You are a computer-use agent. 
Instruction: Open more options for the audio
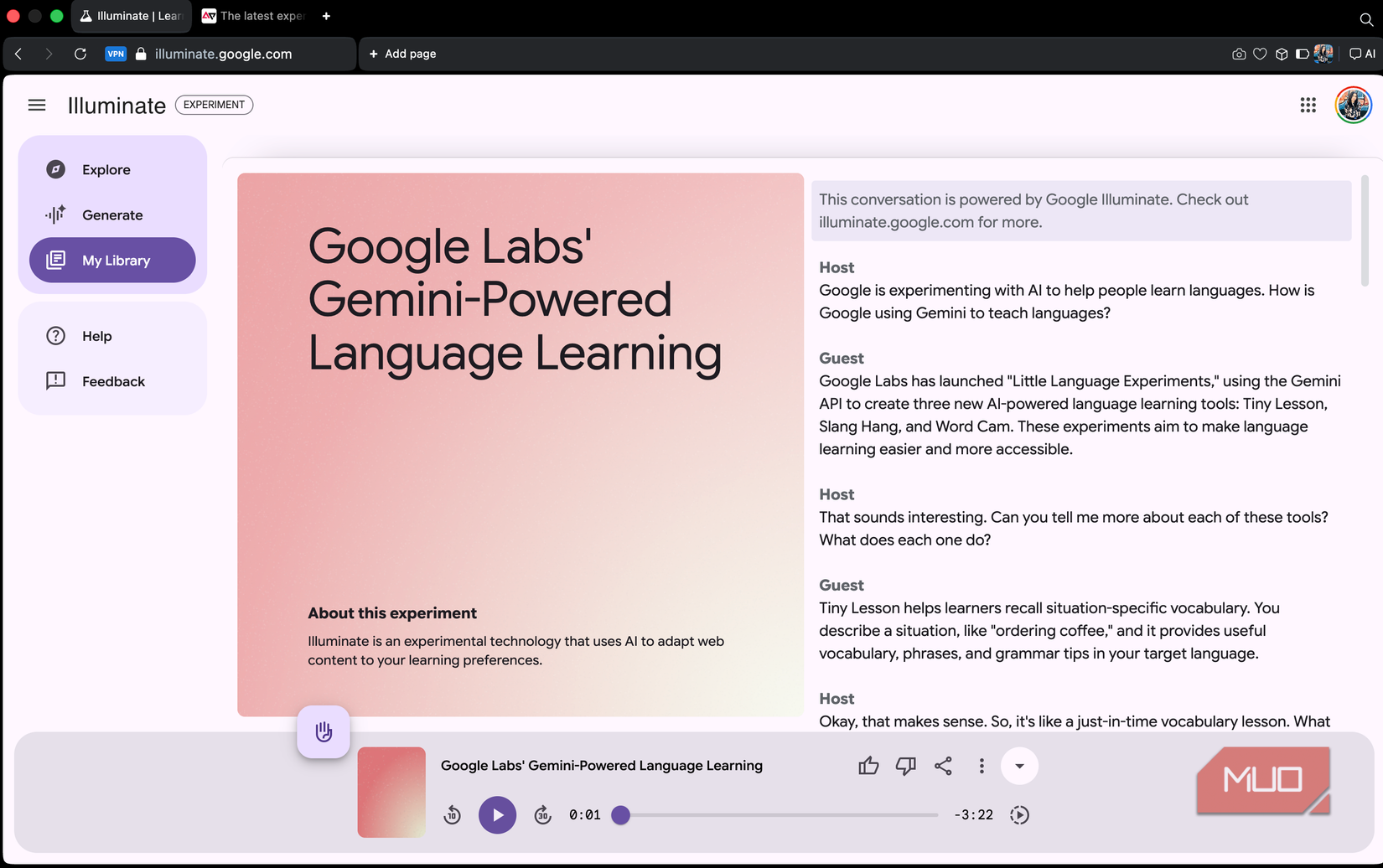(981, 765)
